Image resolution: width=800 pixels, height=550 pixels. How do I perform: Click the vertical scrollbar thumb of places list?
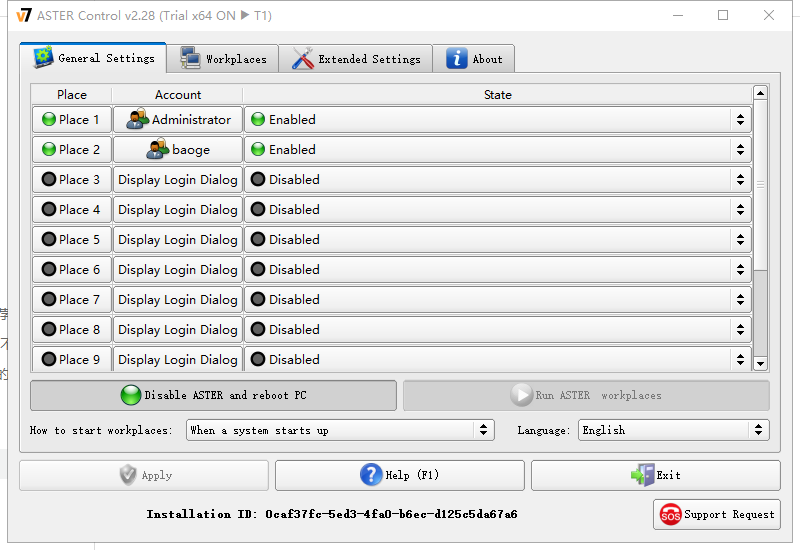coord(760,185)
